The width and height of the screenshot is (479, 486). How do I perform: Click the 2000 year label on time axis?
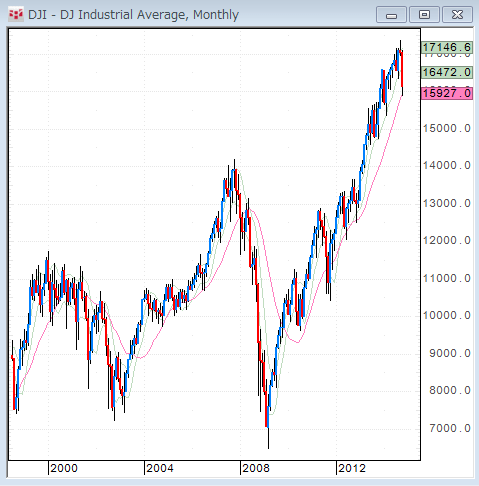pyautogui.click(x=64, y=468)
